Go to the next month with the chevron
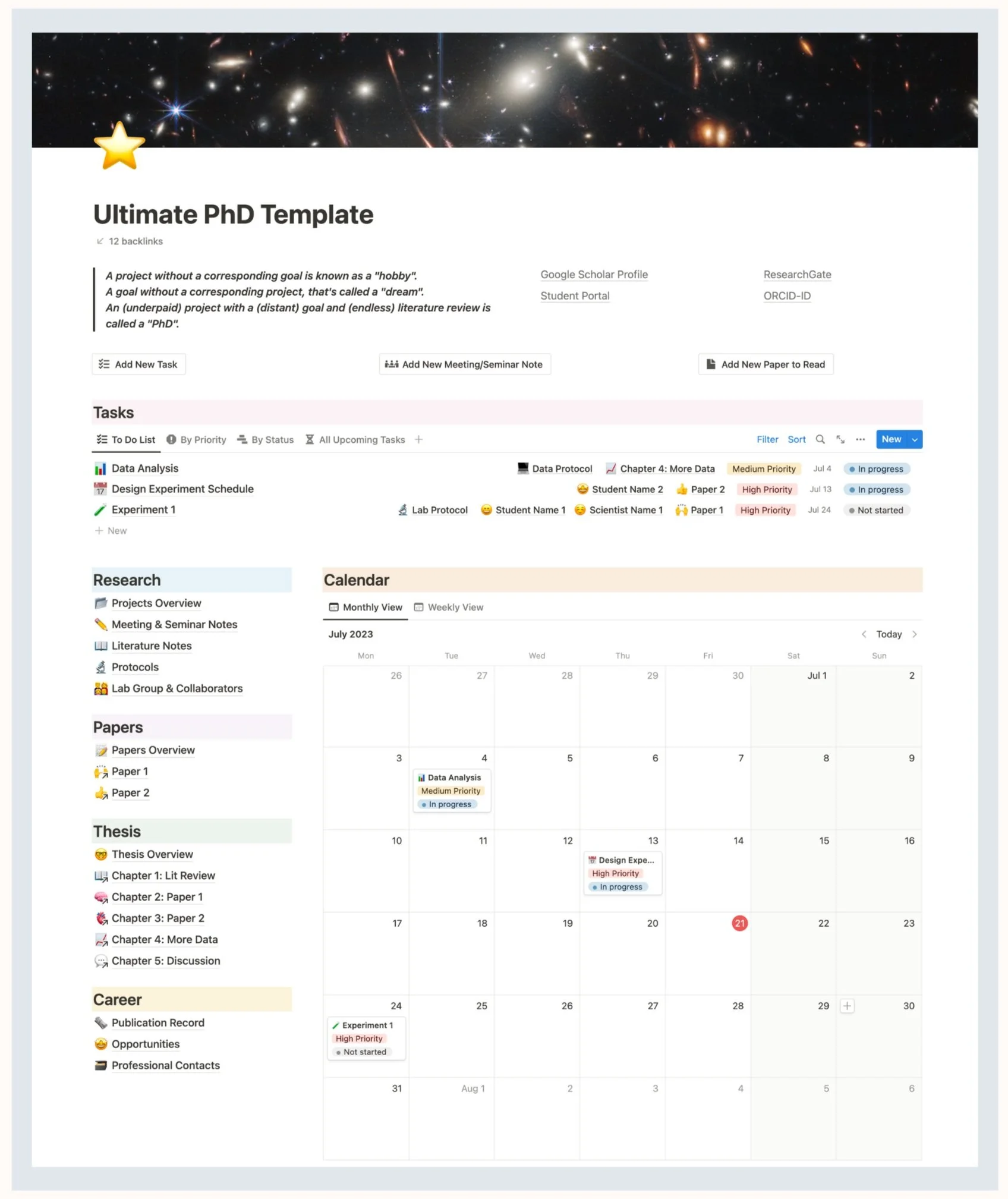The width and height of the screenshot is (1008, 1199). coord(915,634)
